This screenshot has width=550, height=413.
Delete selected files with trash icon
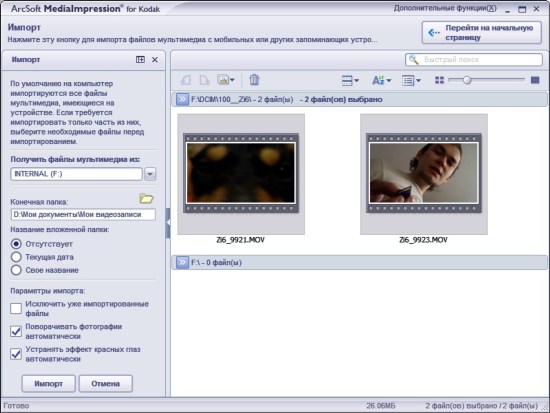pos(254,80)
